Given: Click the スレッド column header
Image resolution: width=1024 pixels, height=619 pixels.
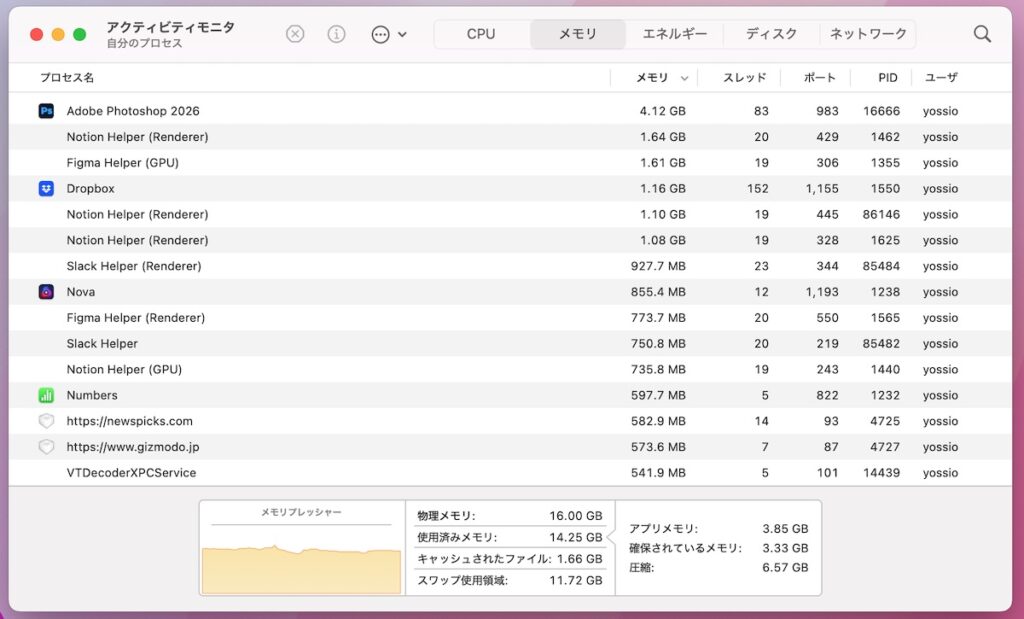Looking at the screenshot, I should coord(744,78).
